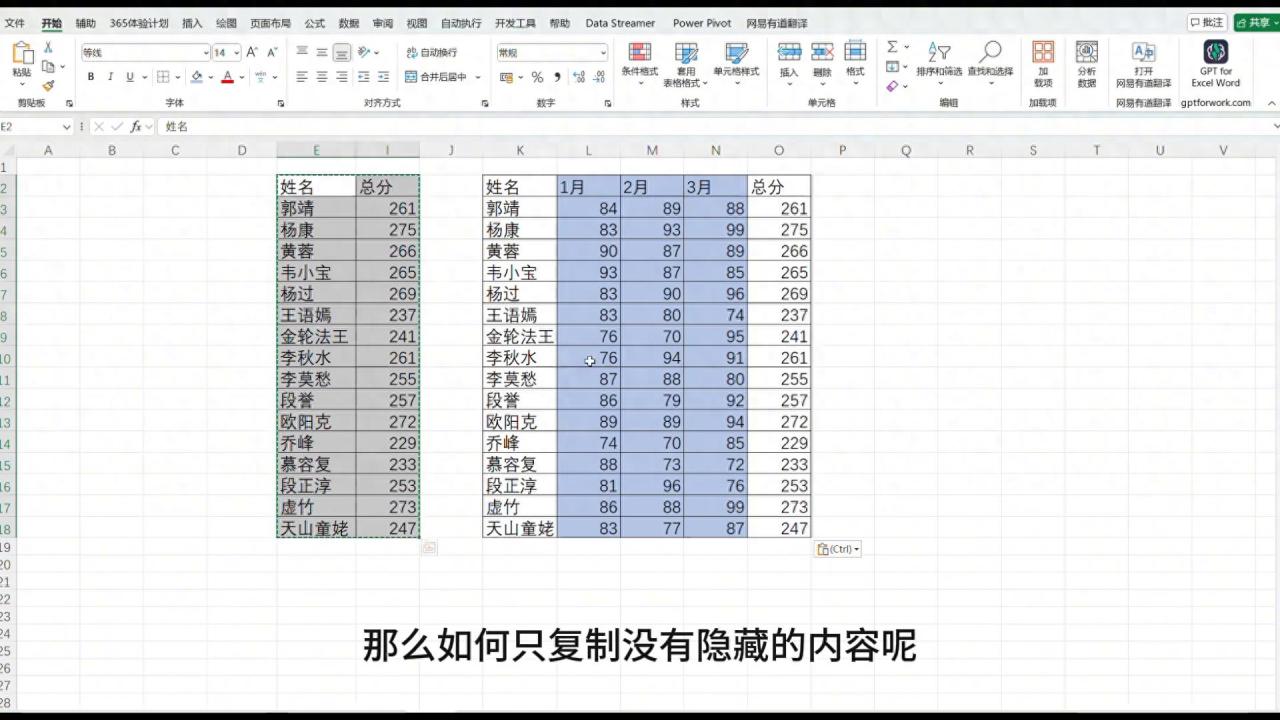Expand merge and center options arrow
This screenshot has width=1280, height=720.
click(478, 77)
